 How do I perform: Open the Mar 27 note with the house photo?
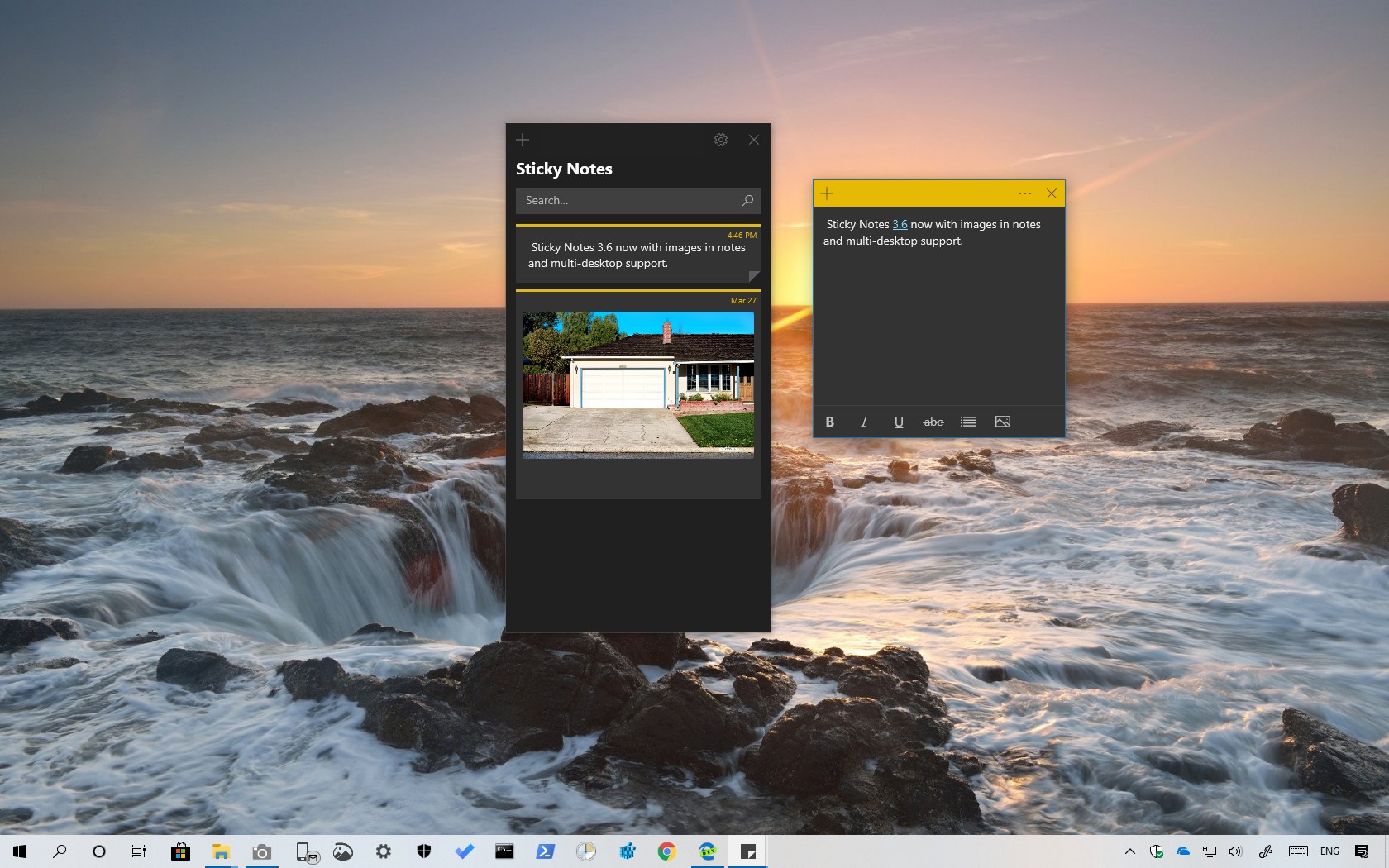(637, 384)
